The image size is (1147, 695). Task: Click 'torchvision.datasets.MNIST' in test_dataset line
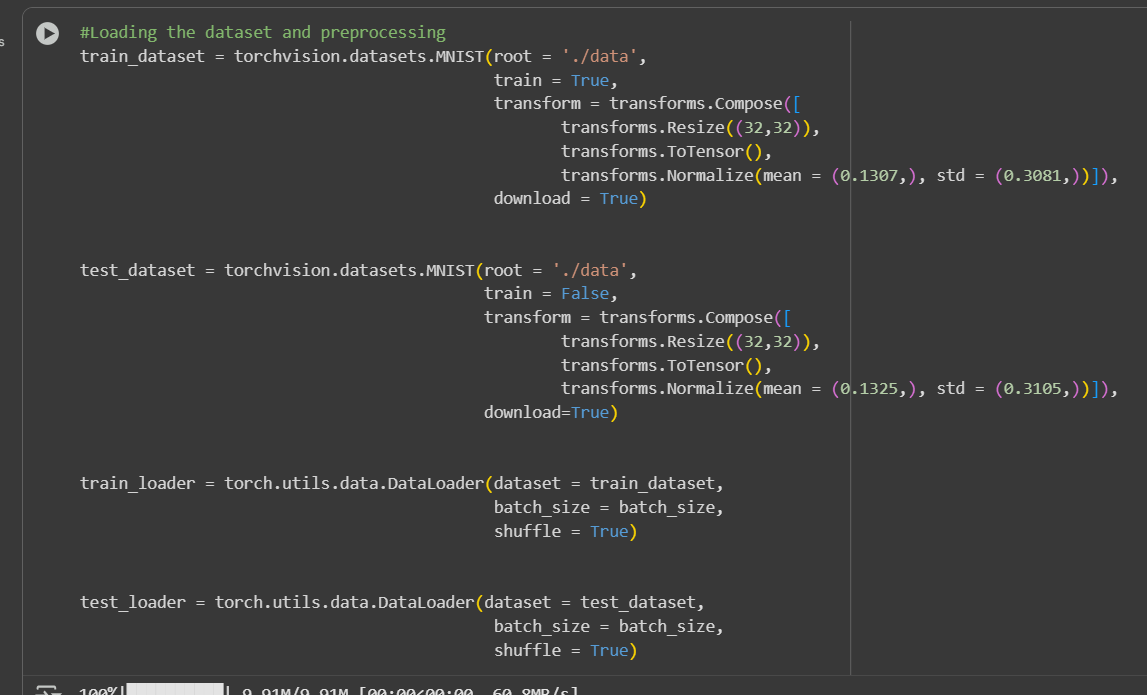(x=349, y=271)
